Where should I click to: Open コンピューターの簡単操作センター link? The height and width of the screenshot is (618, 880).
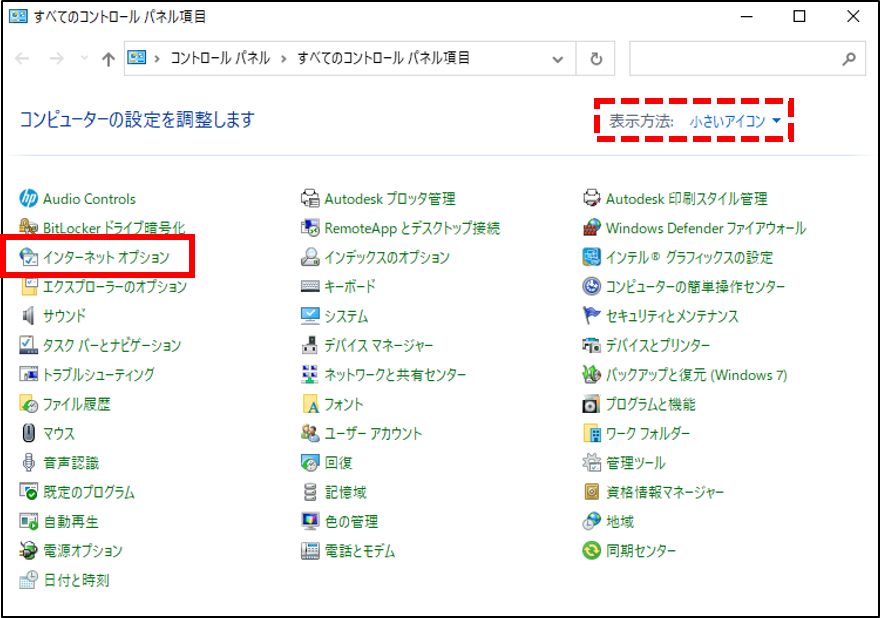(695, 286)
